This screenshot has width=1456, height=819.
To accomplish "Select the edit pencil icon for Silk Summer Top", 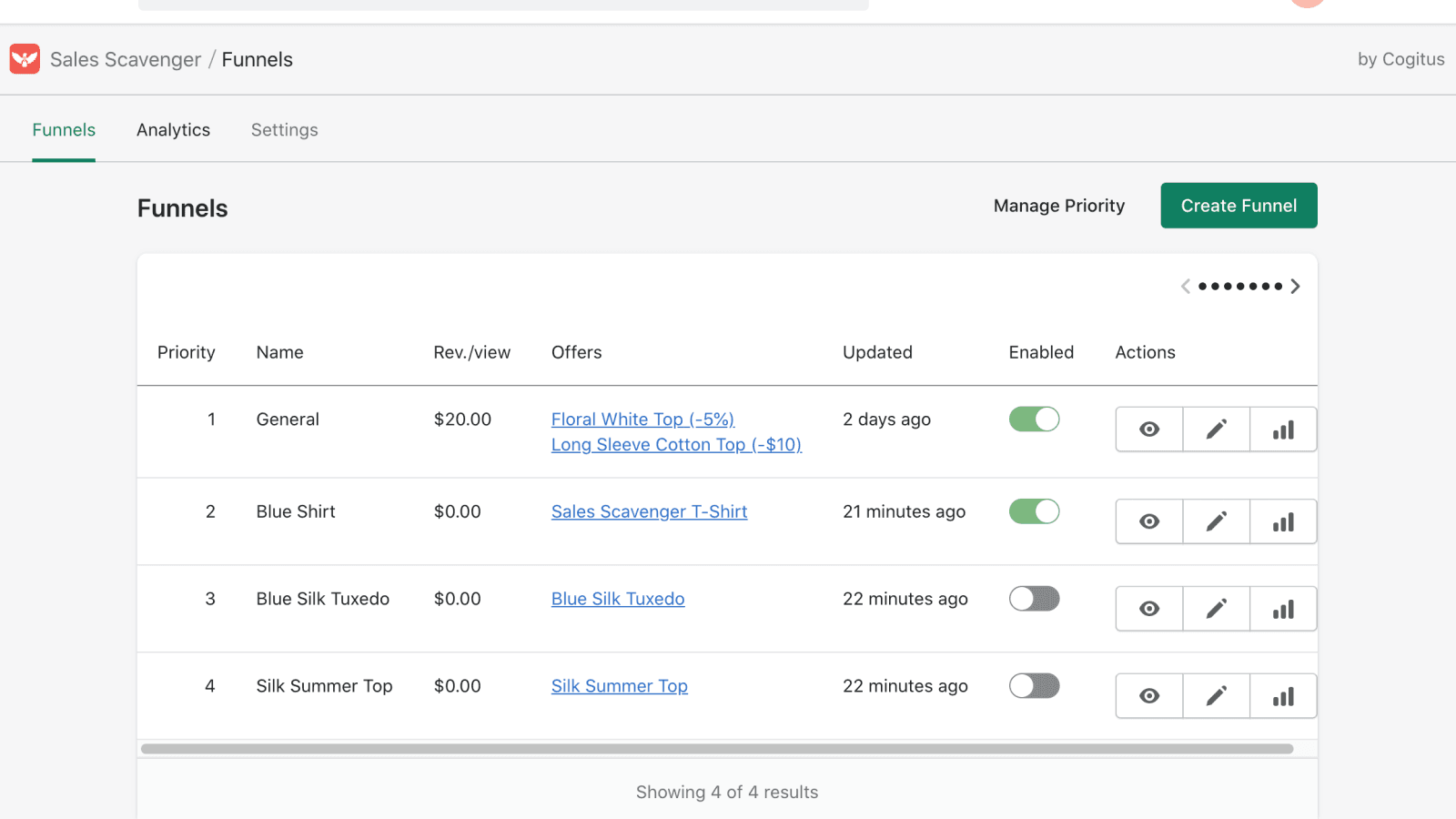I will coord(1216,695).
